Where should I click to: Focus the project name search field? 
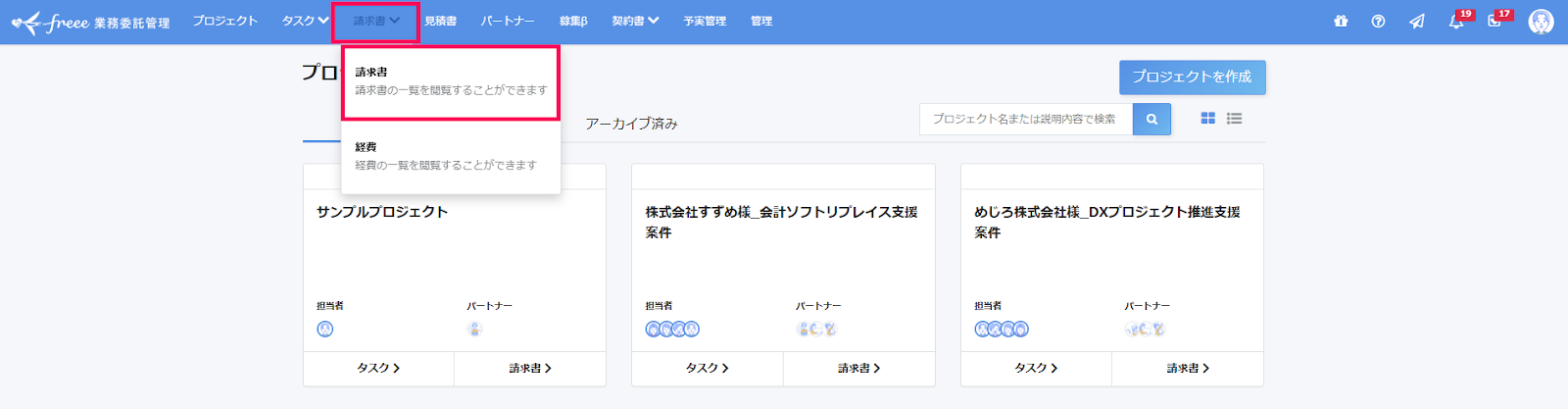coord(1026,119)
